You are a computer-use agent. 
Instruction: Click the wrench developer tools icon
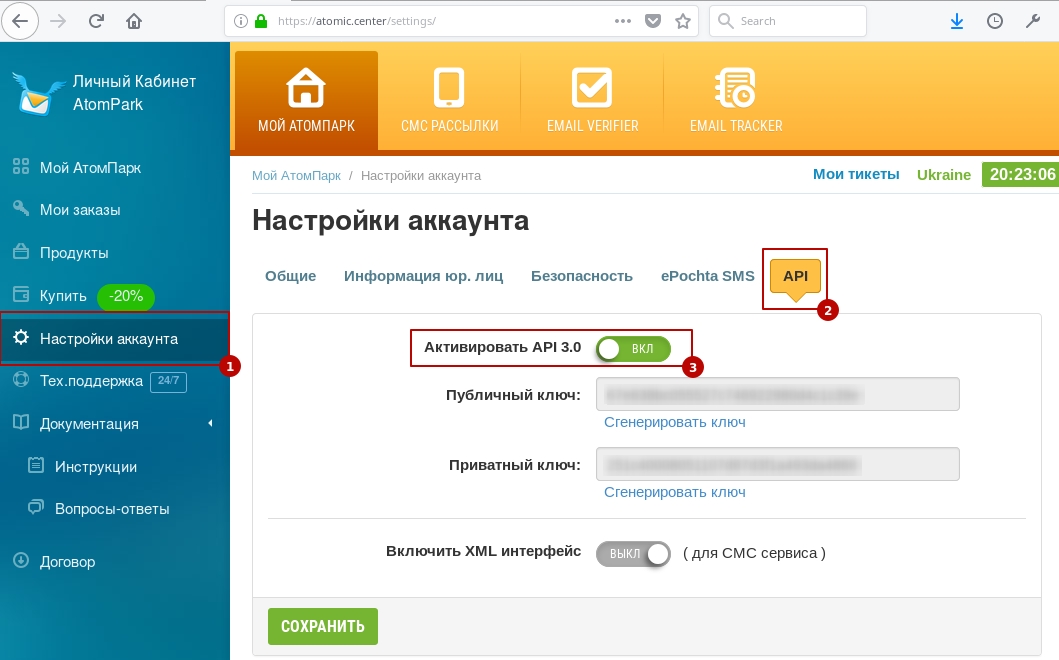[1033, 21]
